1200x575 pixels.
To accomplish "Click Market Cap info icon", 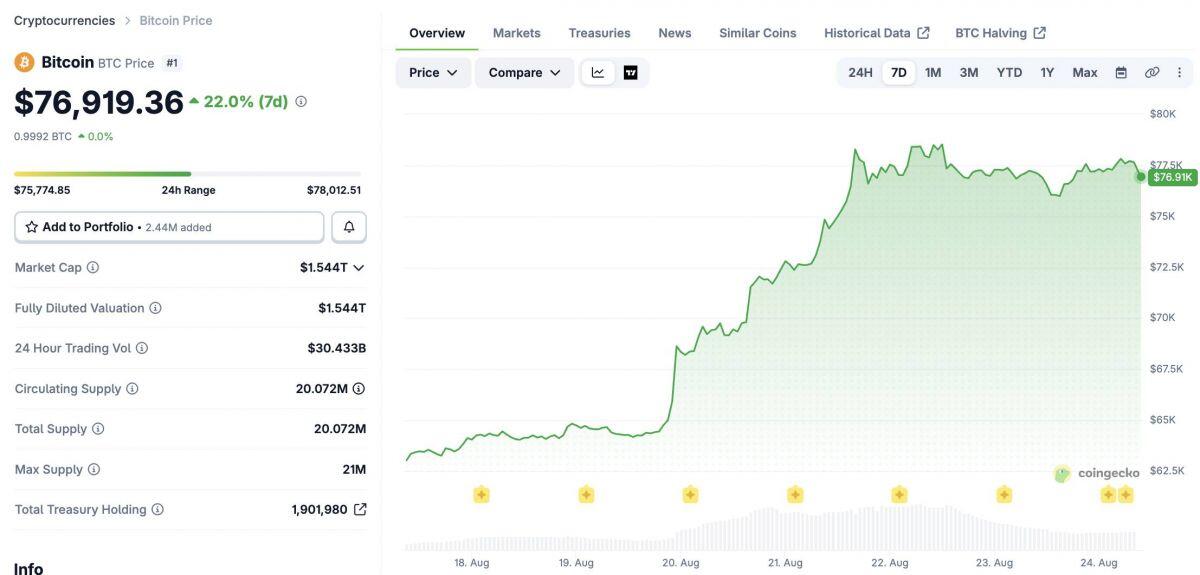I will pos(93,268).
